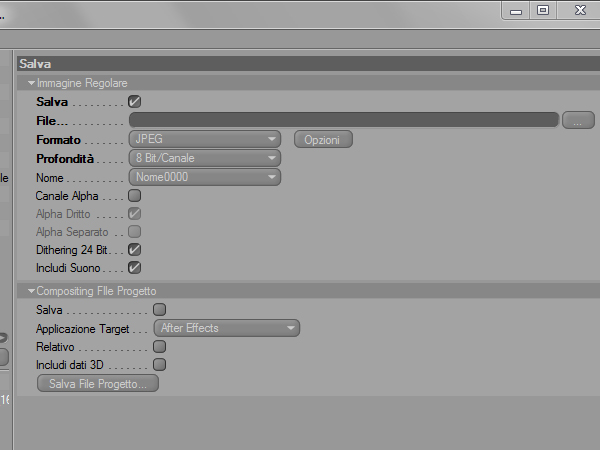Click into the File path field

pyautogui.click(x=344, y=120)
